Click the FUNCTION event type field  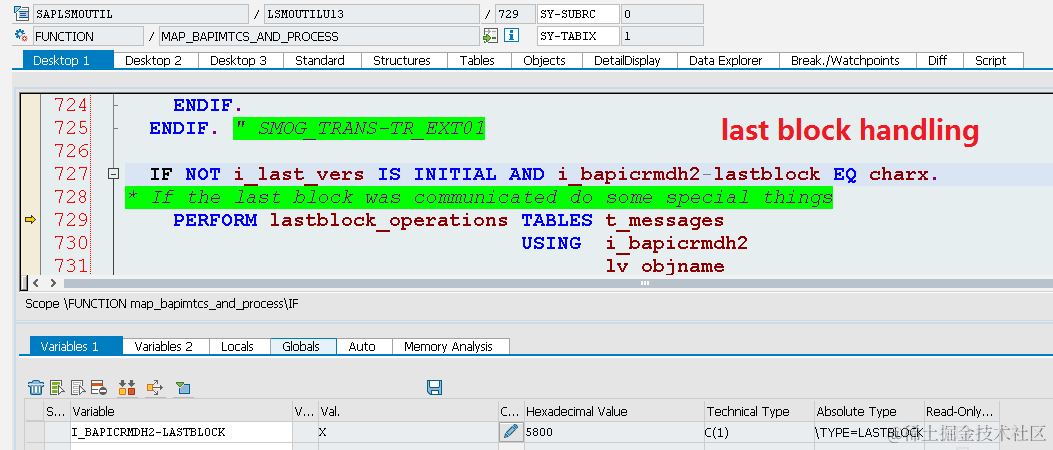click(x=88, y=36)
